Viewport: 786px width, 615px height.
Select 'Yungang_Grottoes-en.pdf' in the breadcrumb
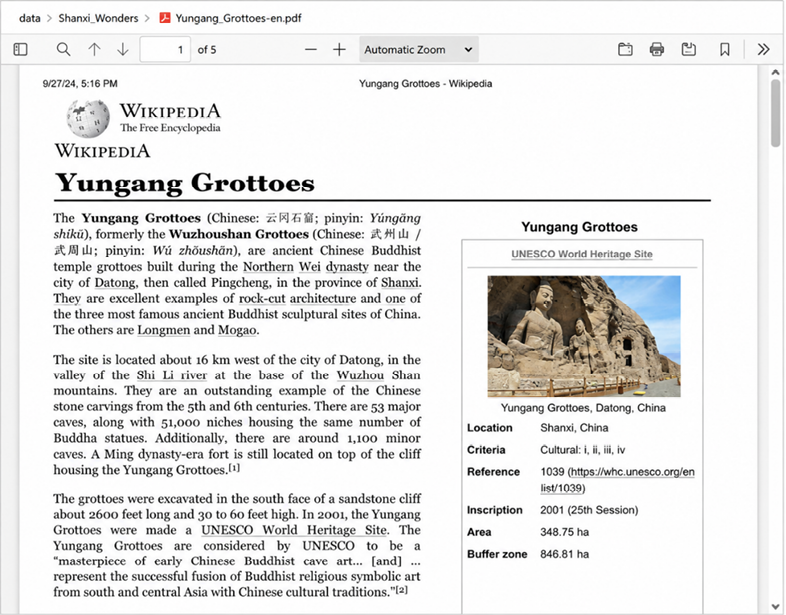239,19
